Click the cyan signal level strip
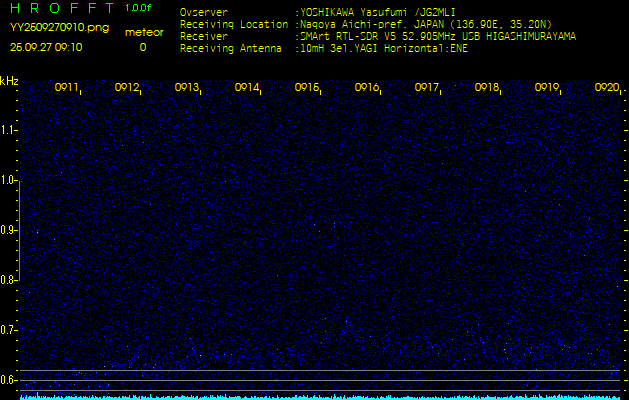 (x=320, y=396)
